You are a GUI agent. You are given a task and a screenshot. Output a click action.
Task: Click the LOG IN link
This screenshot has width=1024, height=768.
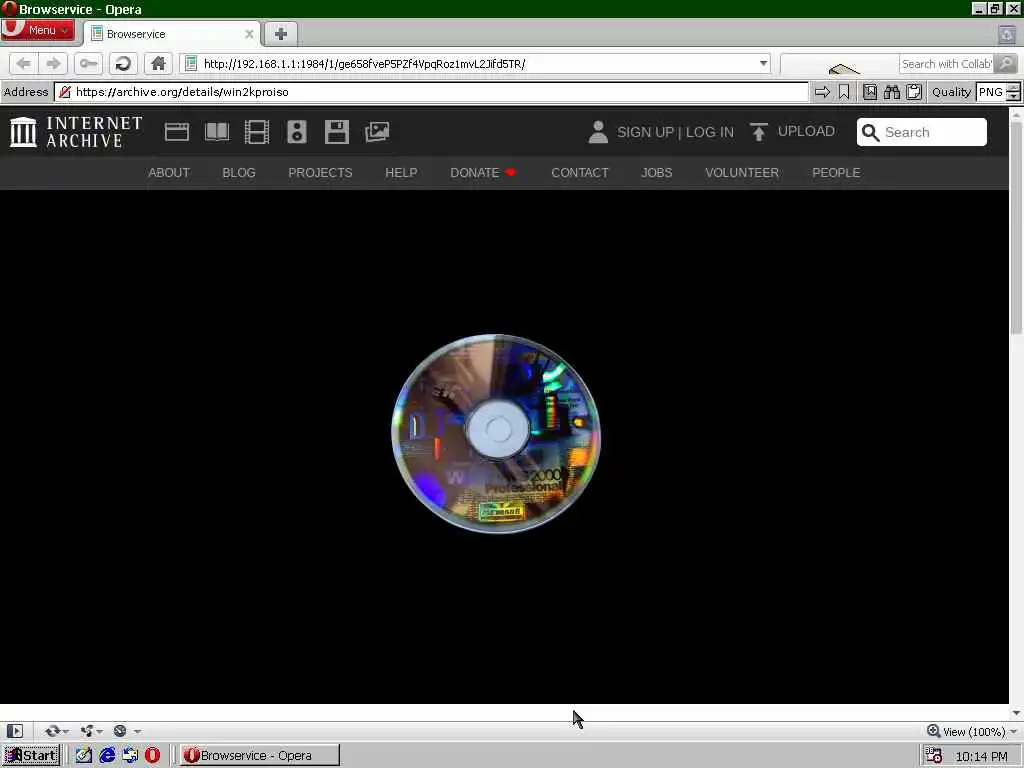710,133
